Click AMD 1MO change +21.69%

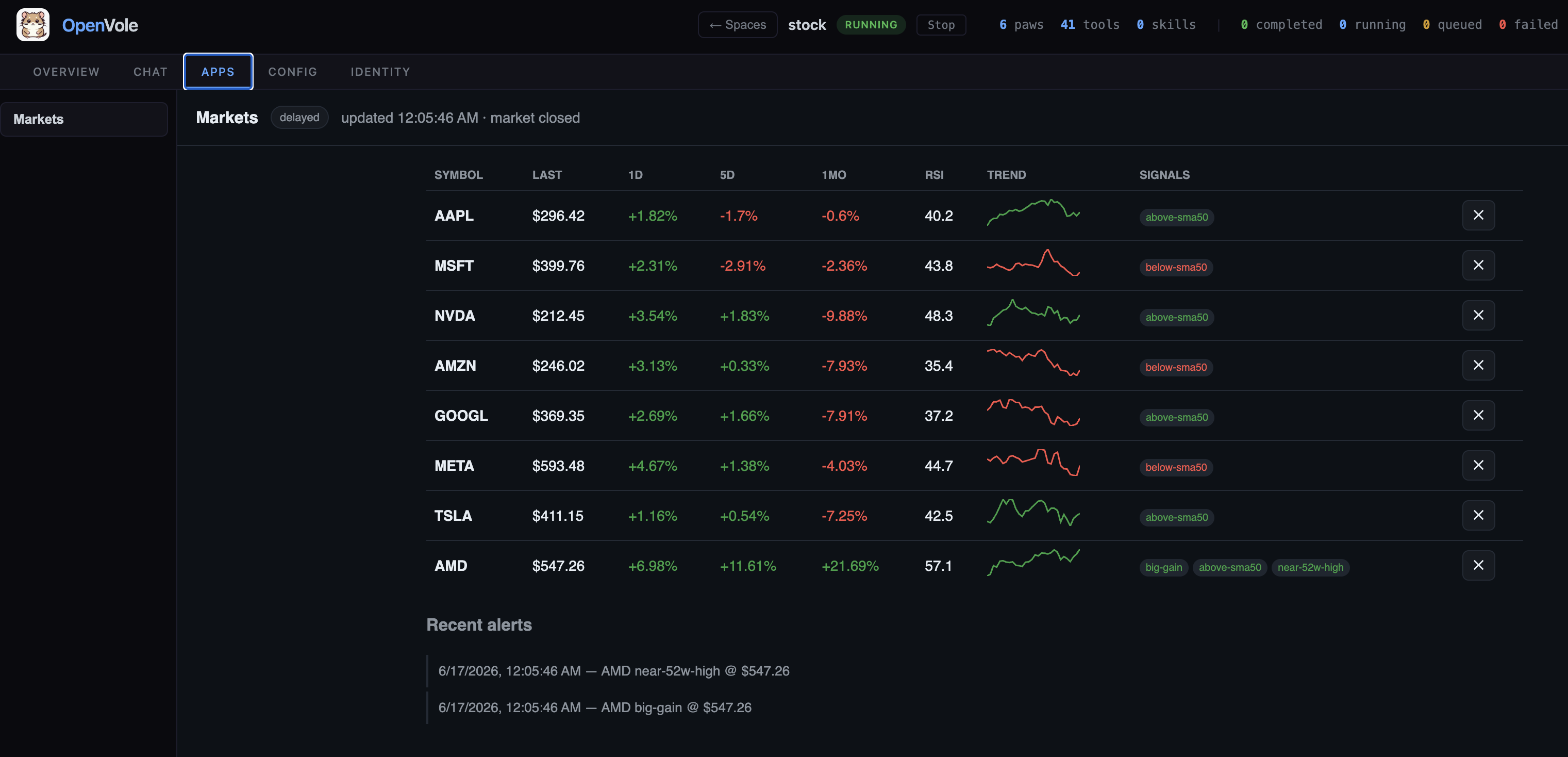pyautogui.click(x=850, y=566)
